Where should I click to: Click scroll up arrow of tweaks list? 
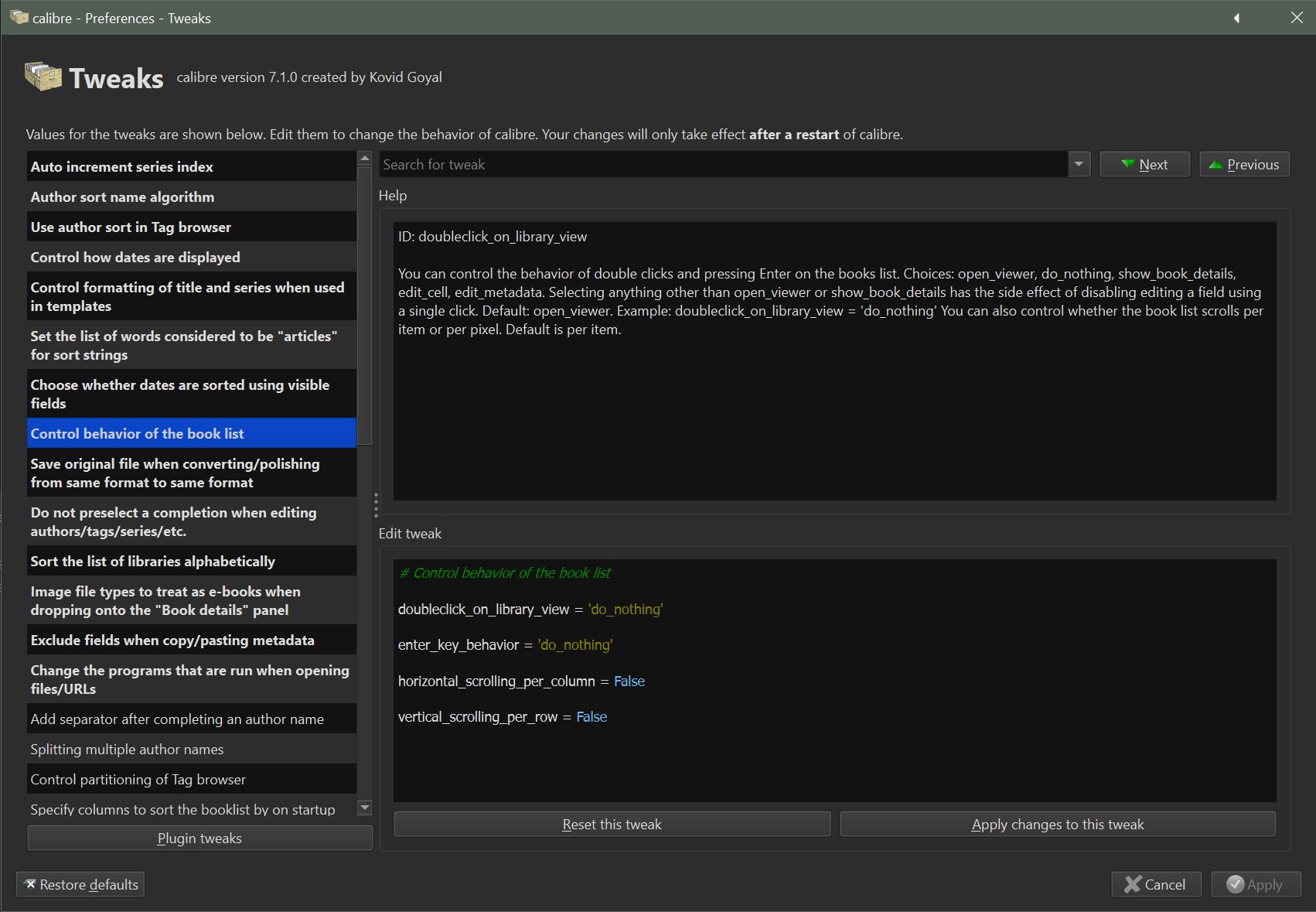click(365, 158)
